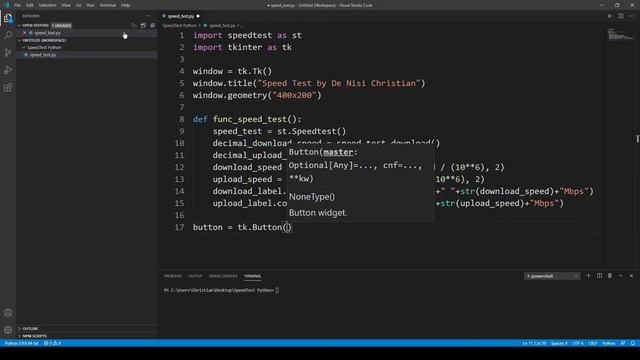Viewport: 640px width, 360px height.
Task: Click the CRLF line ending indicator
Action: click(593, 343)
